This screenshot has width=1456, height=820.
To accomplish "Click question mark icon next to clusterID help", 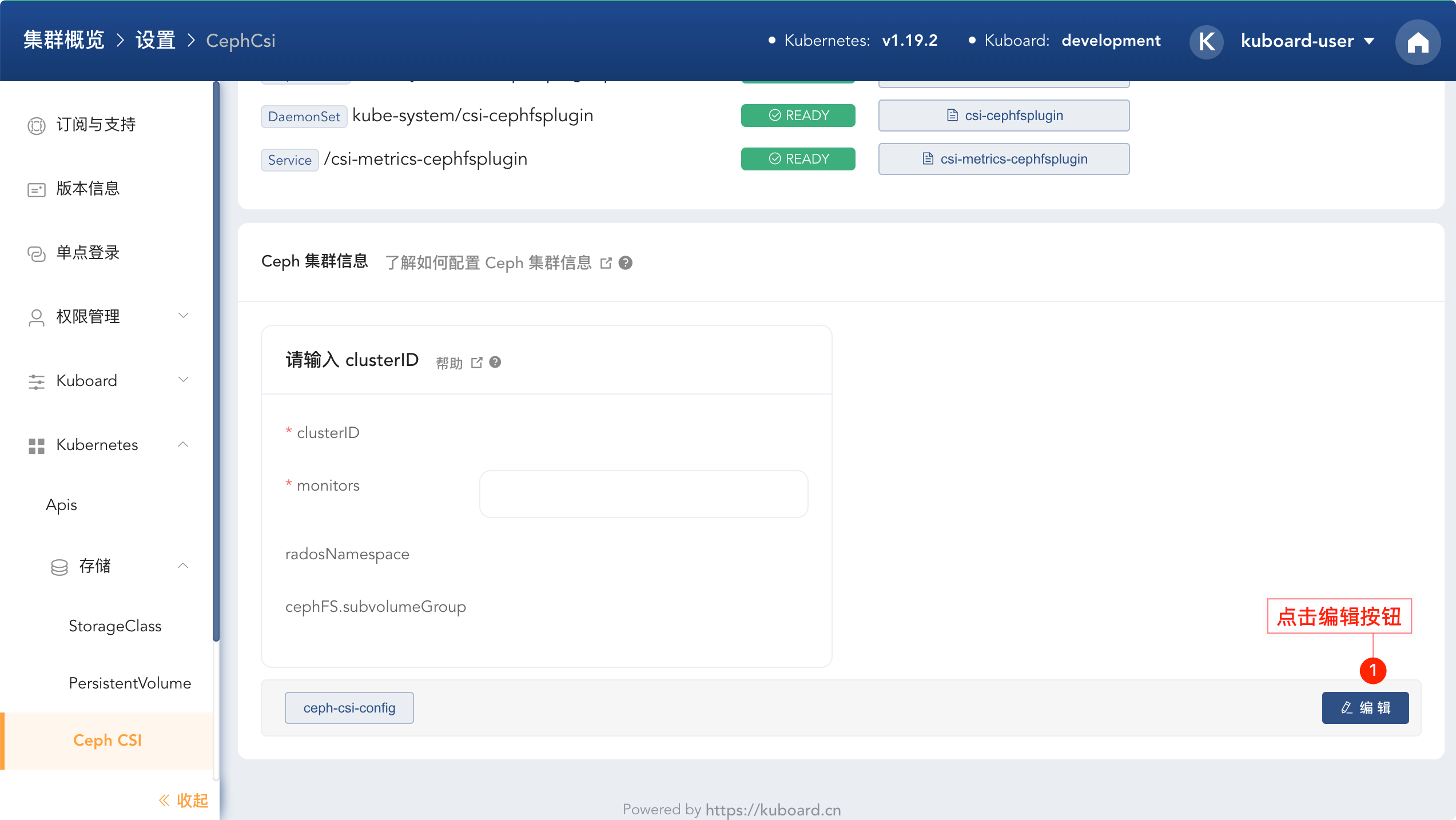I will [495, 362].
